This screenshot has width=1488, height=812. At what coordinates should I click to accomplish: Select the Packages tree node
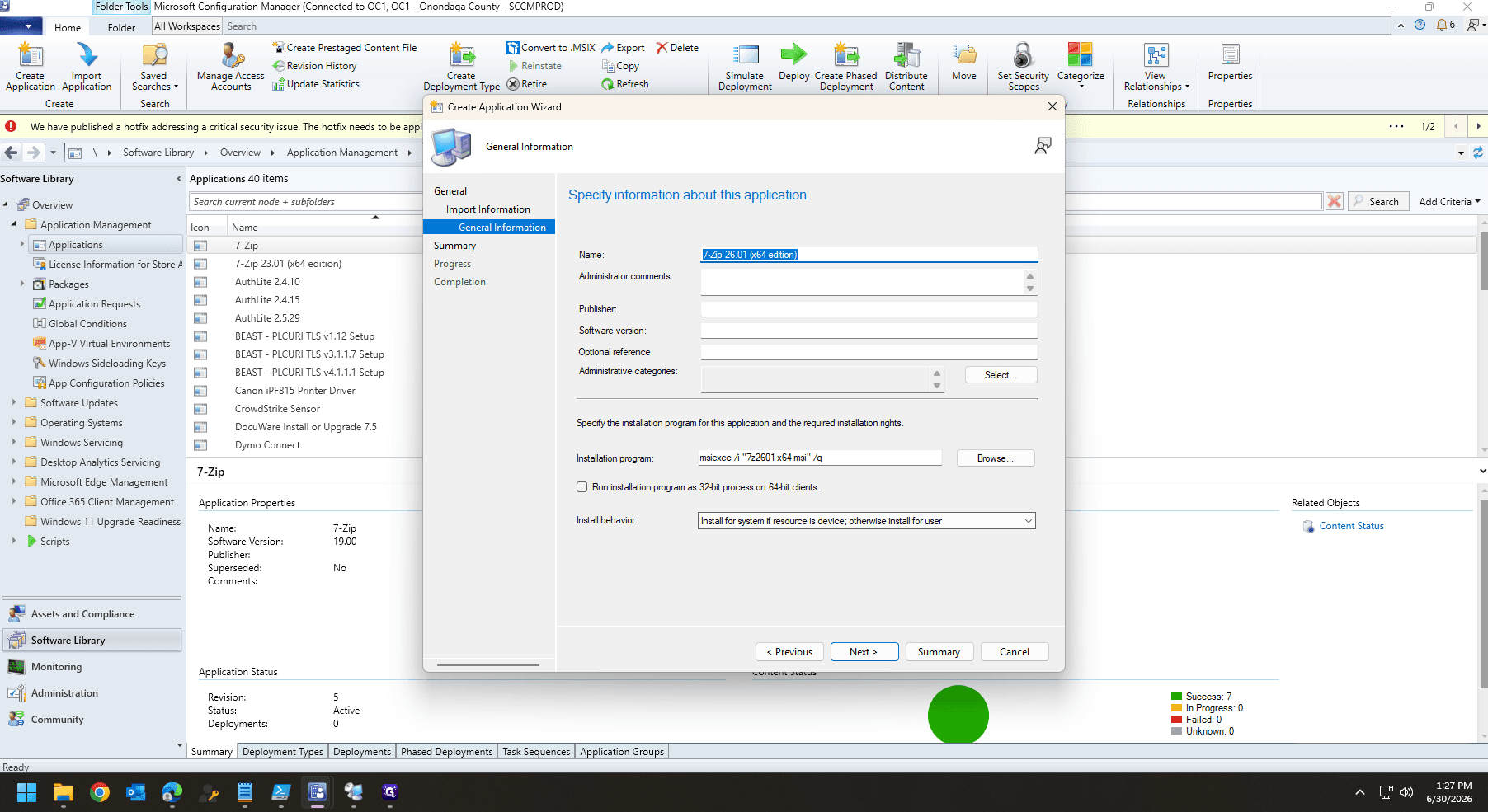68,284
